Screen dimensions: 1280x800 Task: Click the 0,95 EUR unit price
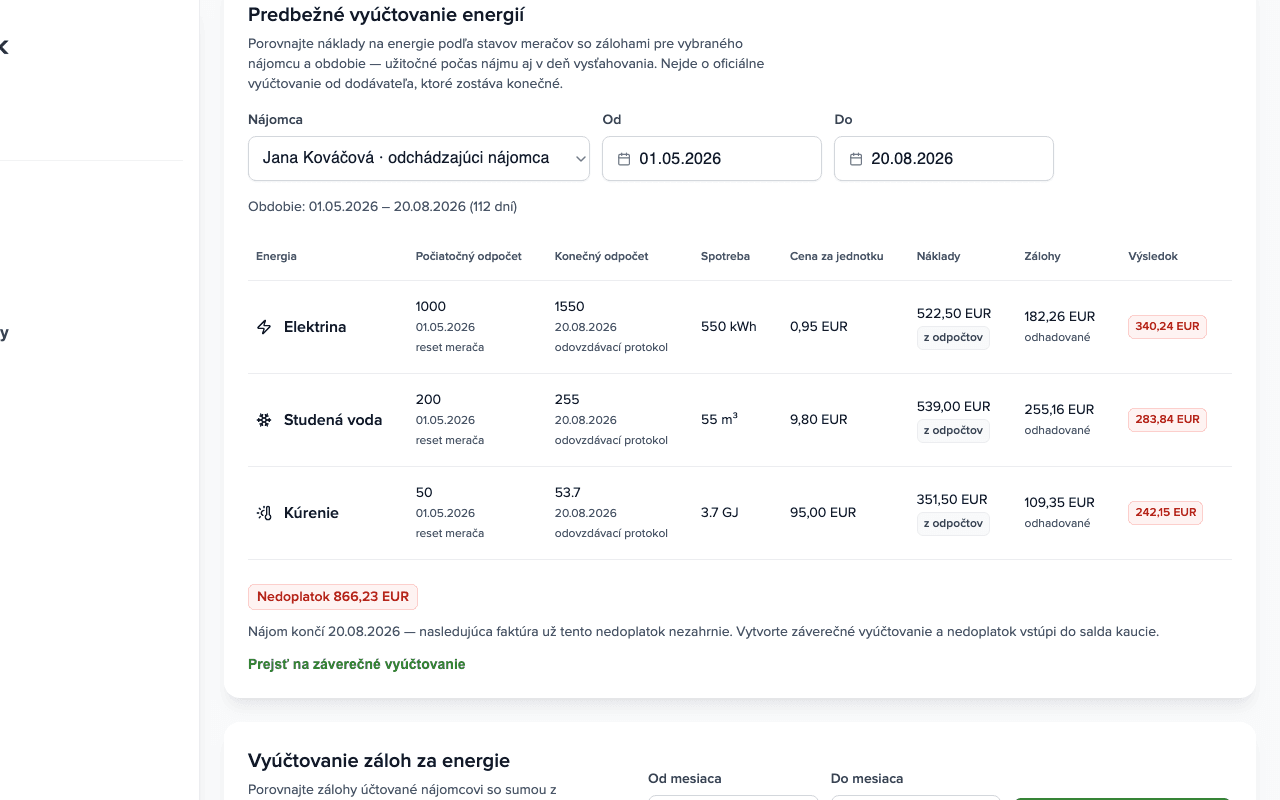point(819,327)
